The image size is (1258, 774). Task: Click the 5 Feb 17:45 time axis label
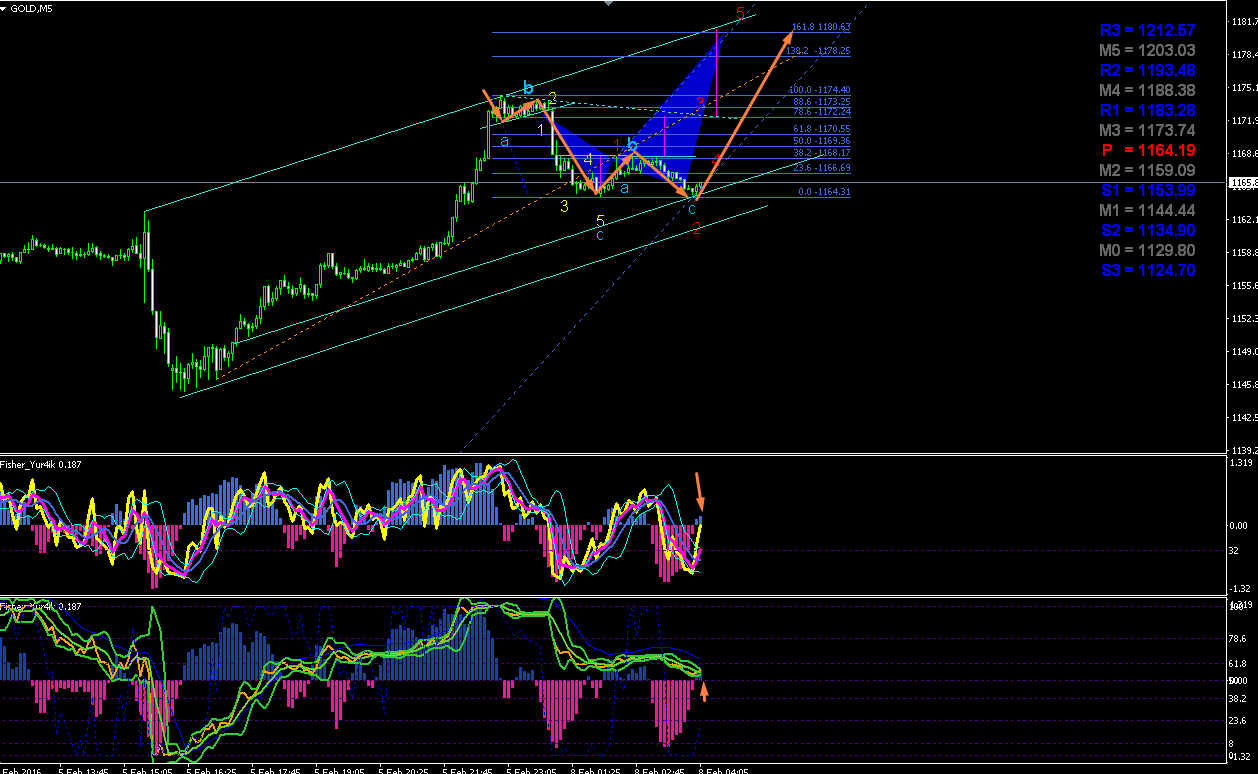tap(275, 770)
